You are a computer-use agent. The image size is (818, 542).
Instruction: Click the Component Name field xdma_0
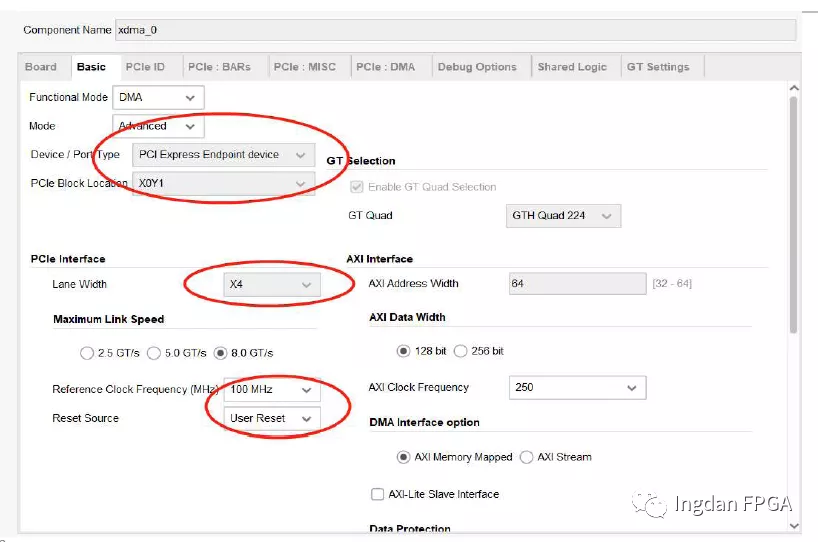455,30
